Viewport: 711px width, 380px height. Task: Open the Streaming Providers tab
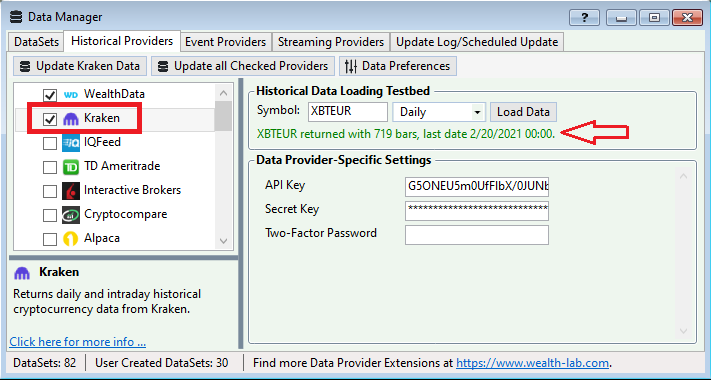tap(331, 42)
